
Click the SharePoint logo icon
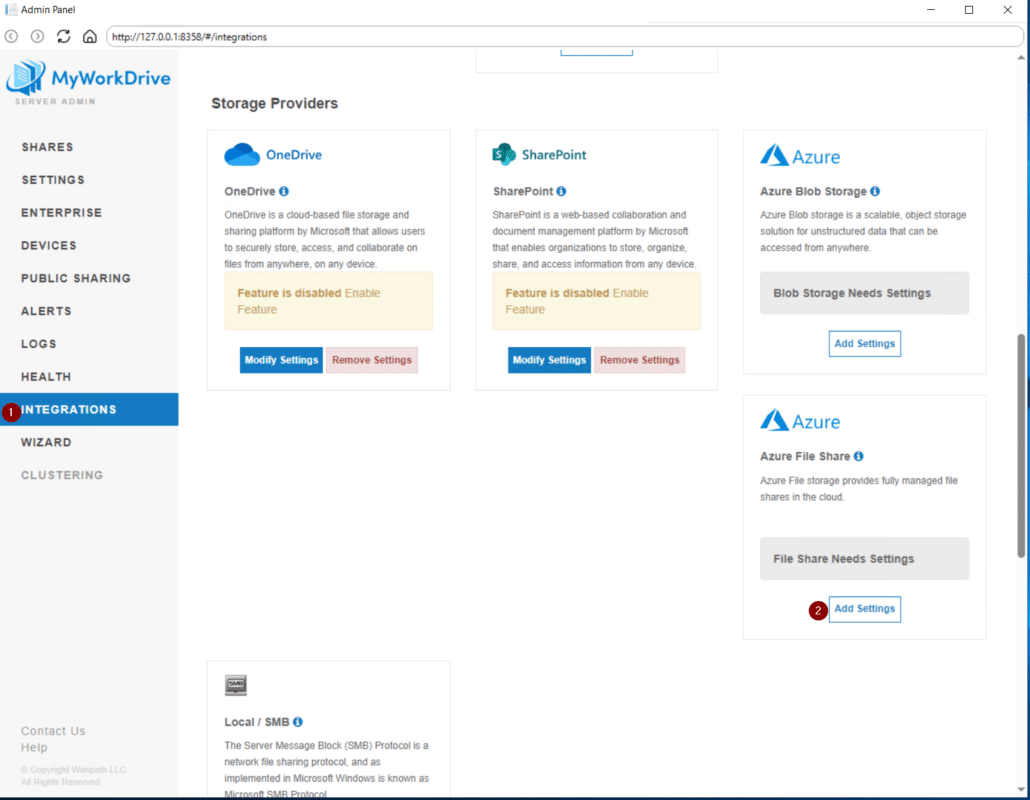pos(504,154)
